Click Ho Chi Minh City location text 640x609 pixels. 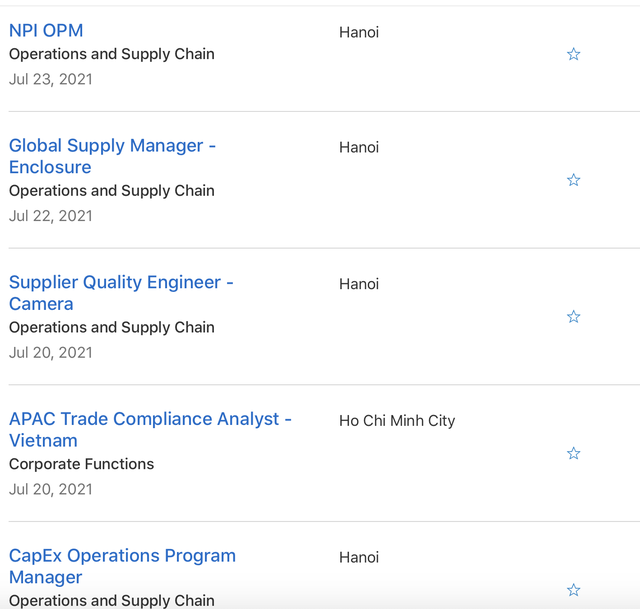pyautogui.click(x=397, y=421)
